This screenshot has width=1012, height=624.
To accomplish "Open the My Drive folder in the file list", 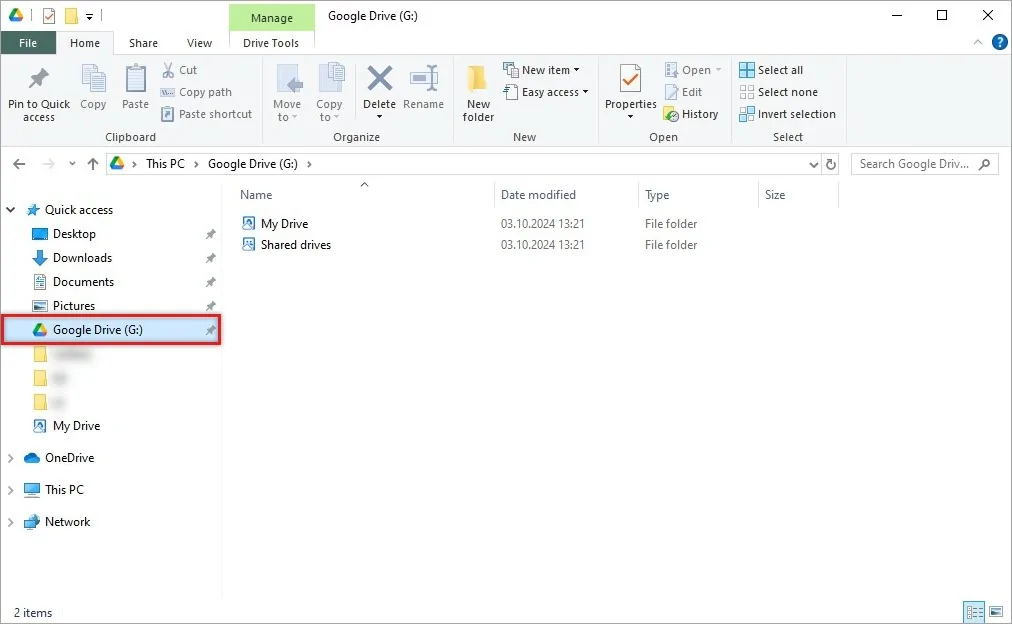I will 284,223.
